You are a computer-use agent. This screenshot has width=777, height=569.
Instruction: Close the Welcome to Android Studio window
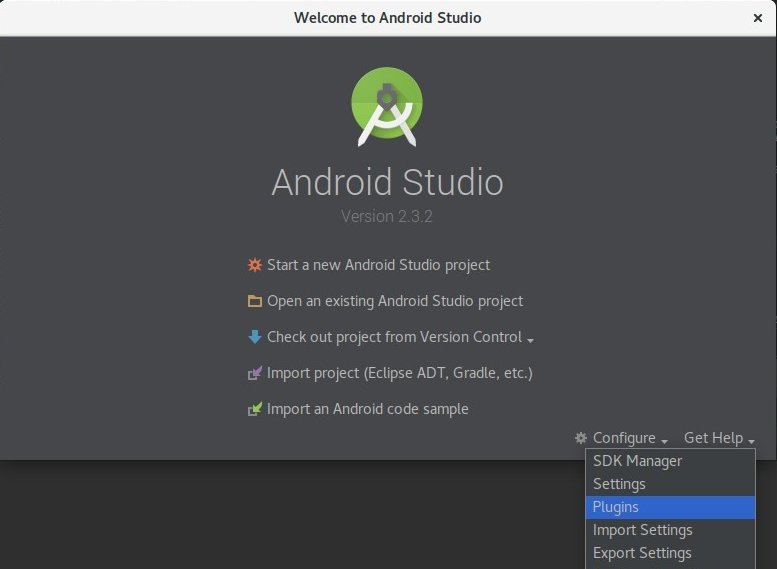(758, 18)
